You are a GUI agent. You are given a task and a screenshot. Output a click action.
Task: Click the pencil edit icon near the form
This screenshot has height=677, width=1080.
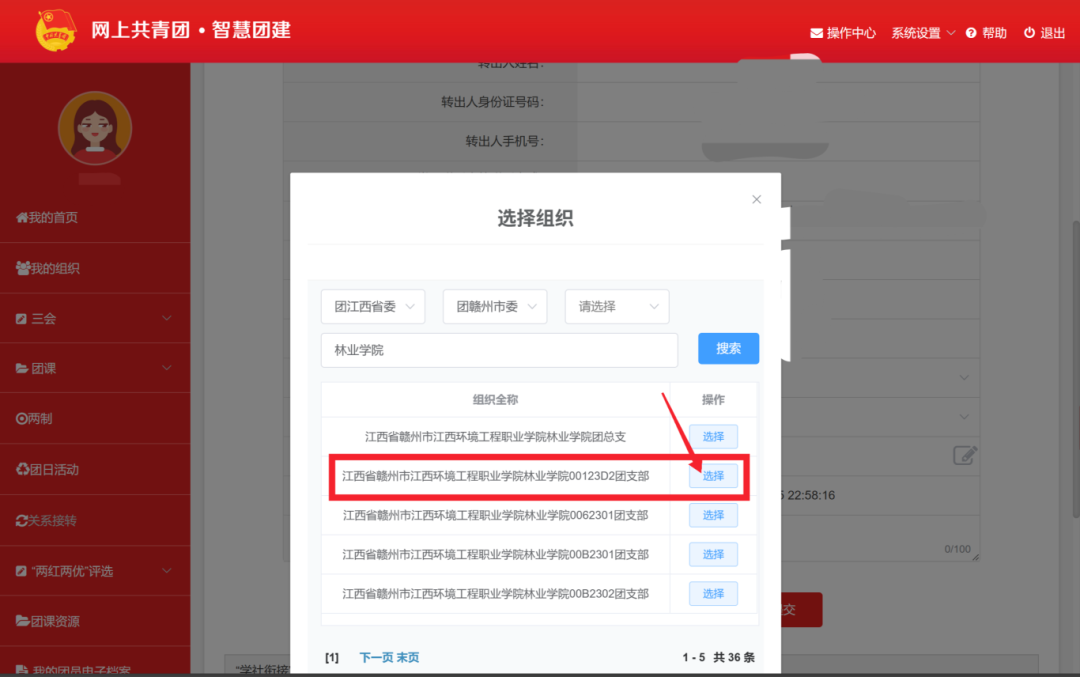964,455
